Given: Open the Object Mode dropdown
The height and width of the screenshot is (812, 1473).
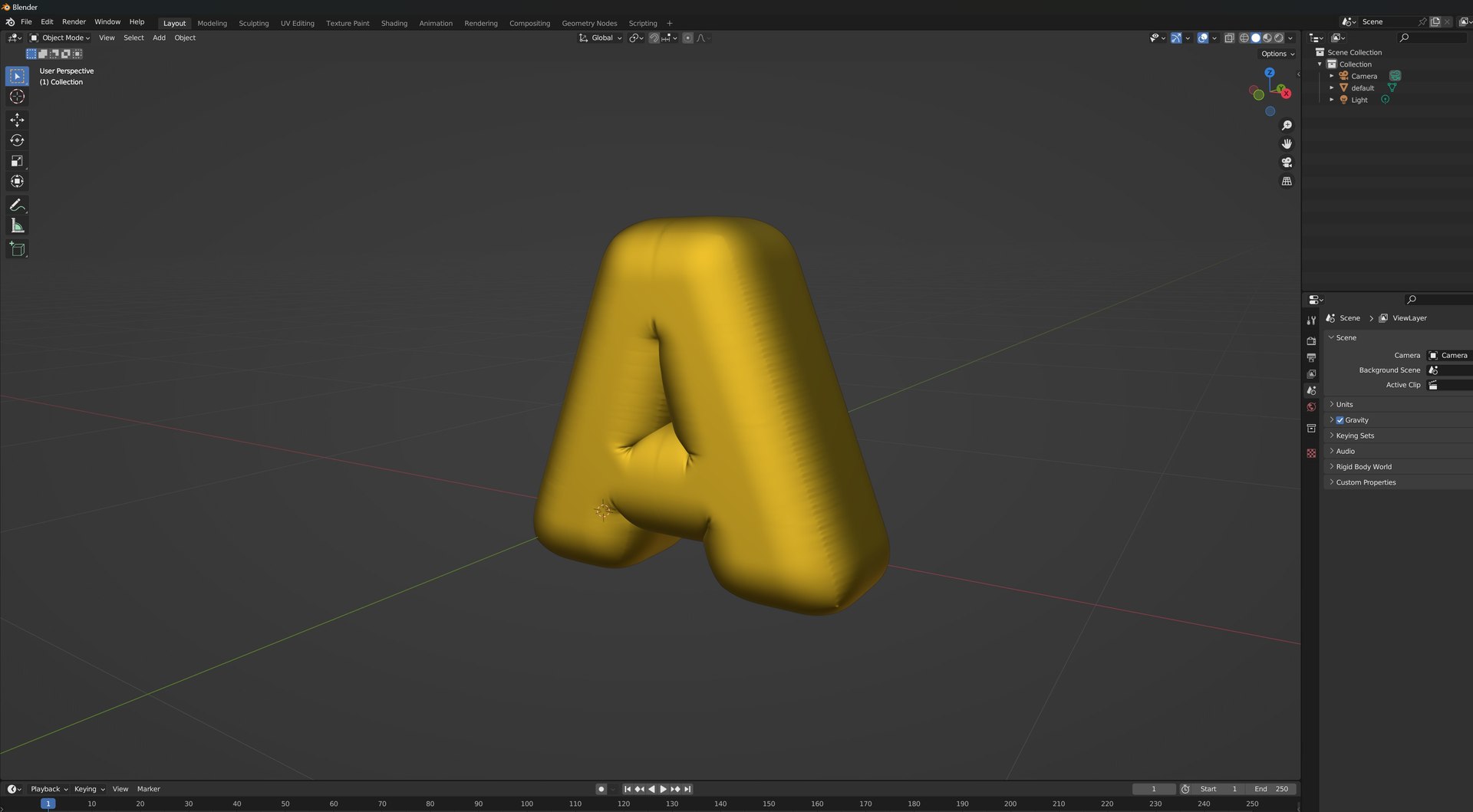Looking at the screenshot, I should pyautogui.click(x=60, y=38).
